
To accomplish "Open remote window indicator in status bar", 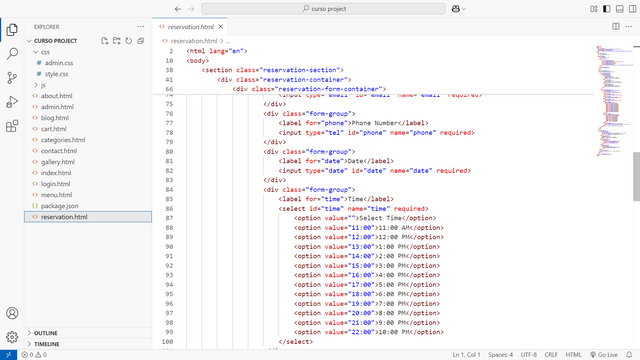I will (x=9, y=355).
